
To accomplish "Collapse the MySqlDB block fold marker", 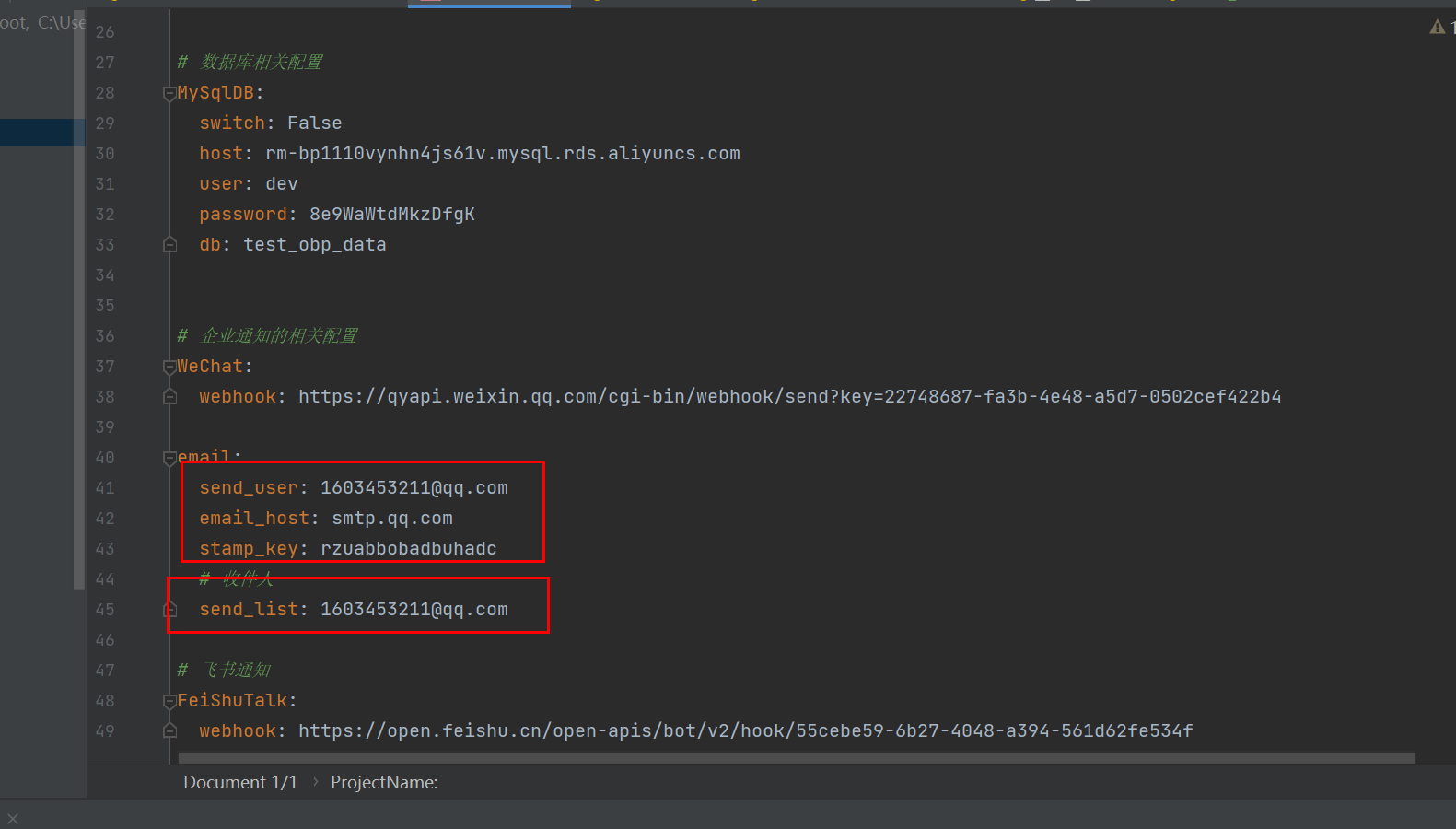I will 169,93.
